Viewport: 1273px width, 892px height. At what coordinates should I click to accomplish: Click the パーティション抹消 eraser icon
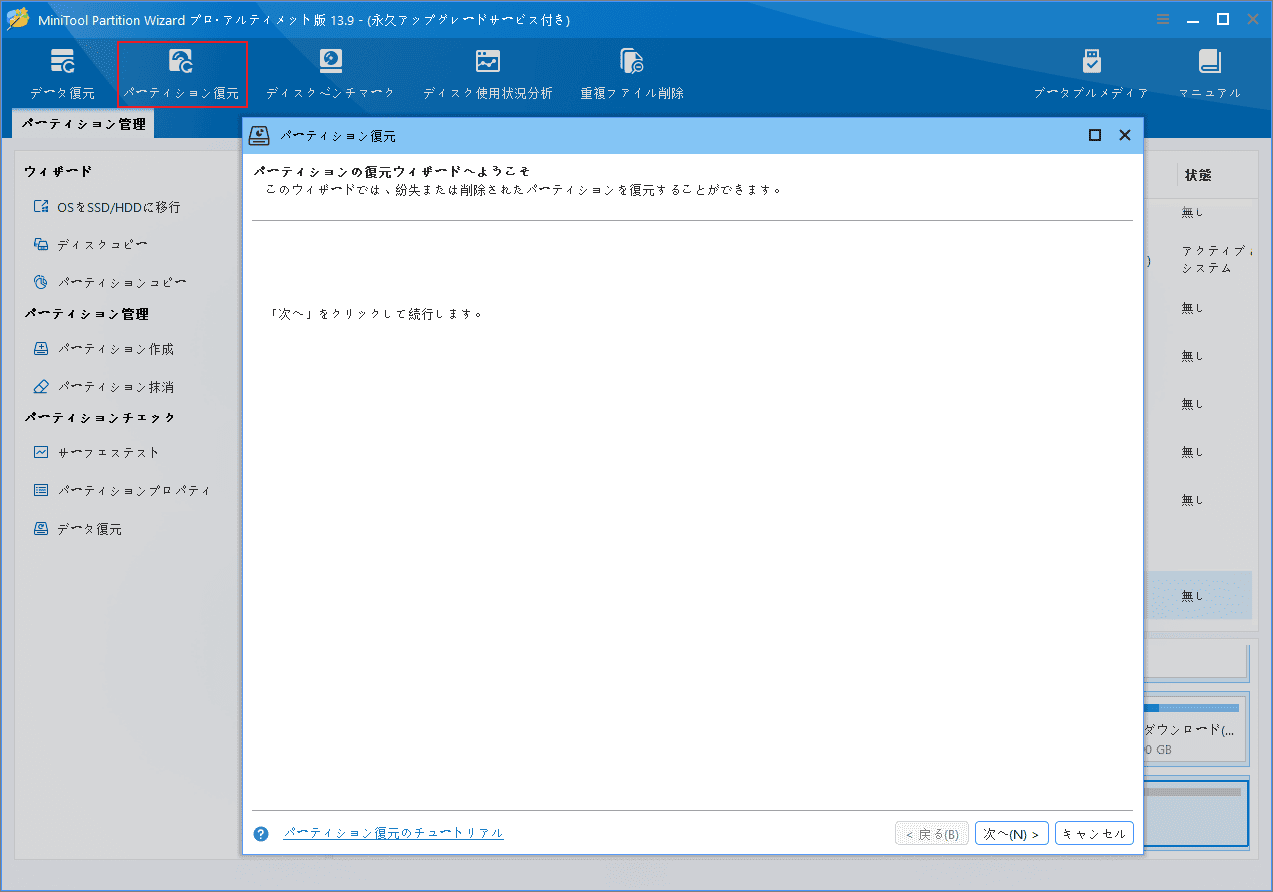(41, 386)
